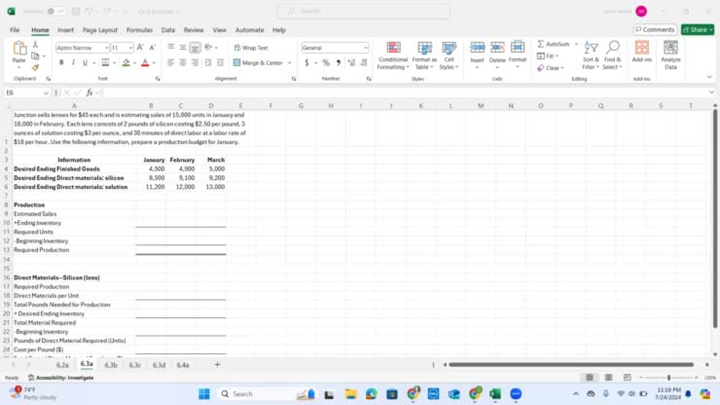Toggle Bold formatting

click(x=61, y=63)
